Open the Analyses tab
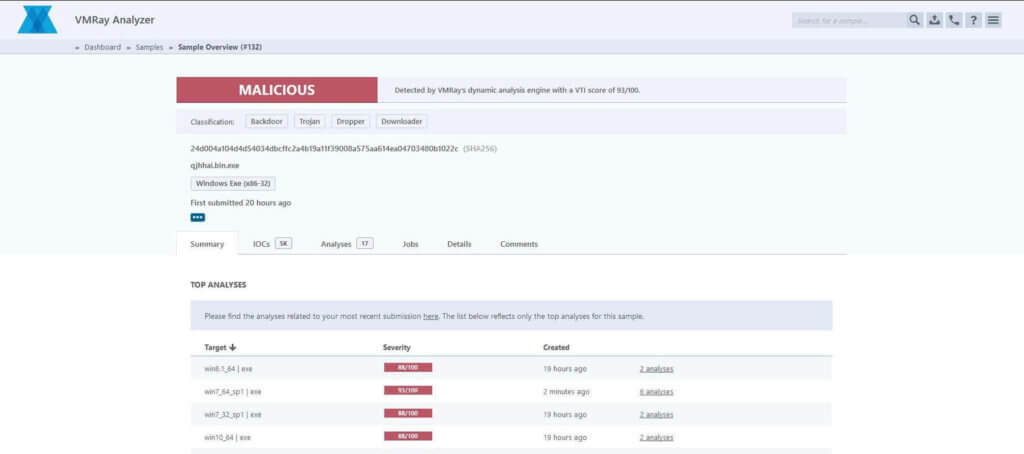The width and height of the screenshot is (1024, 454). 336,244
